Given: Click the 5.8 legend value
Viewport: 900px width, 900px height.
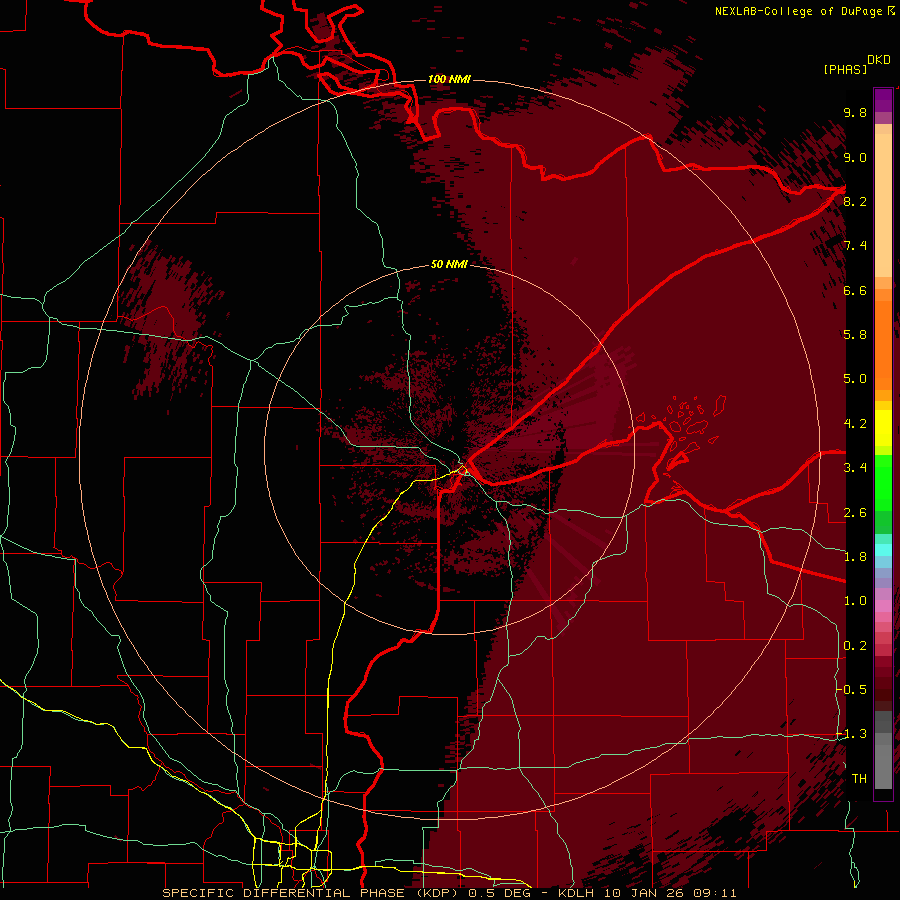Looking at the screenshot, I should tap(855, 335).
